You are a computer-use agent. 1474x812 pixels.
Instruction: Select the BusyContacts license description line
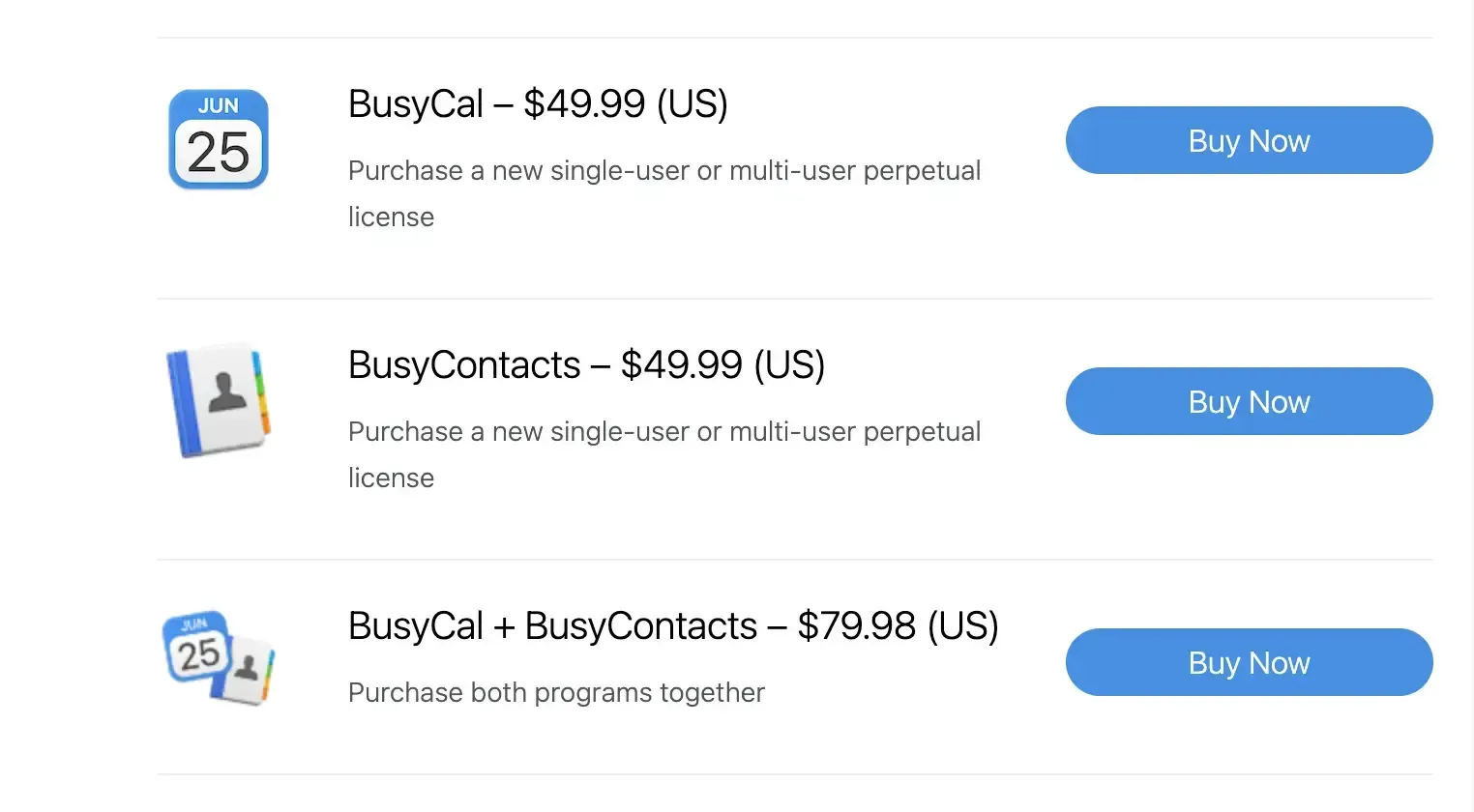664,454
